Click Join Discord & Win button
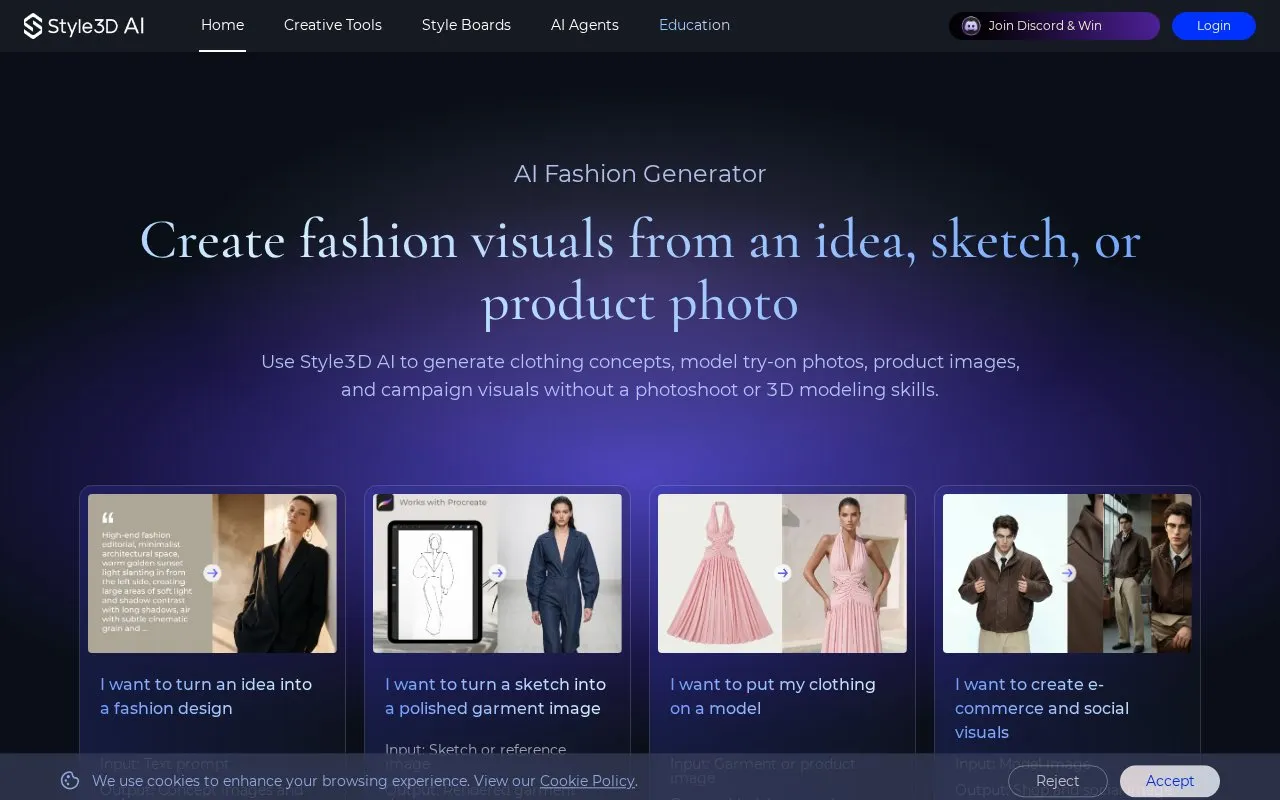The width and height of the screenshot is (1280, 800). point(1054,26)
